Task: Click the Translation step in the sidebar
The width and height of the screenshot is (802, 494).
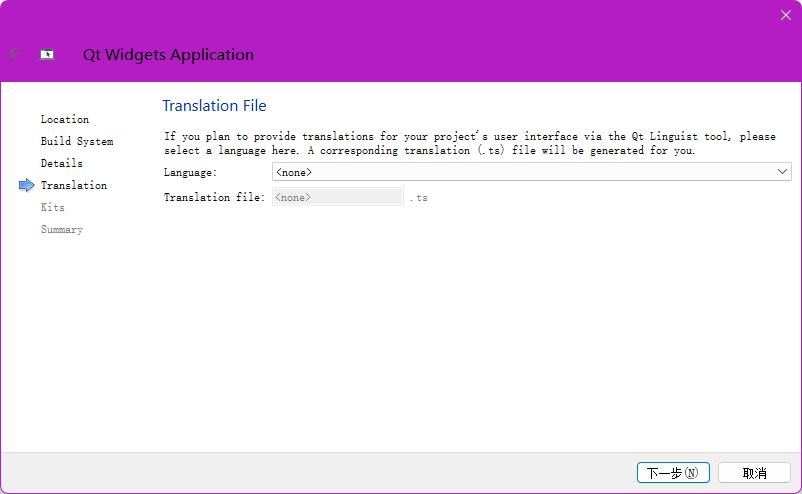Action: (x=73, y=185)
